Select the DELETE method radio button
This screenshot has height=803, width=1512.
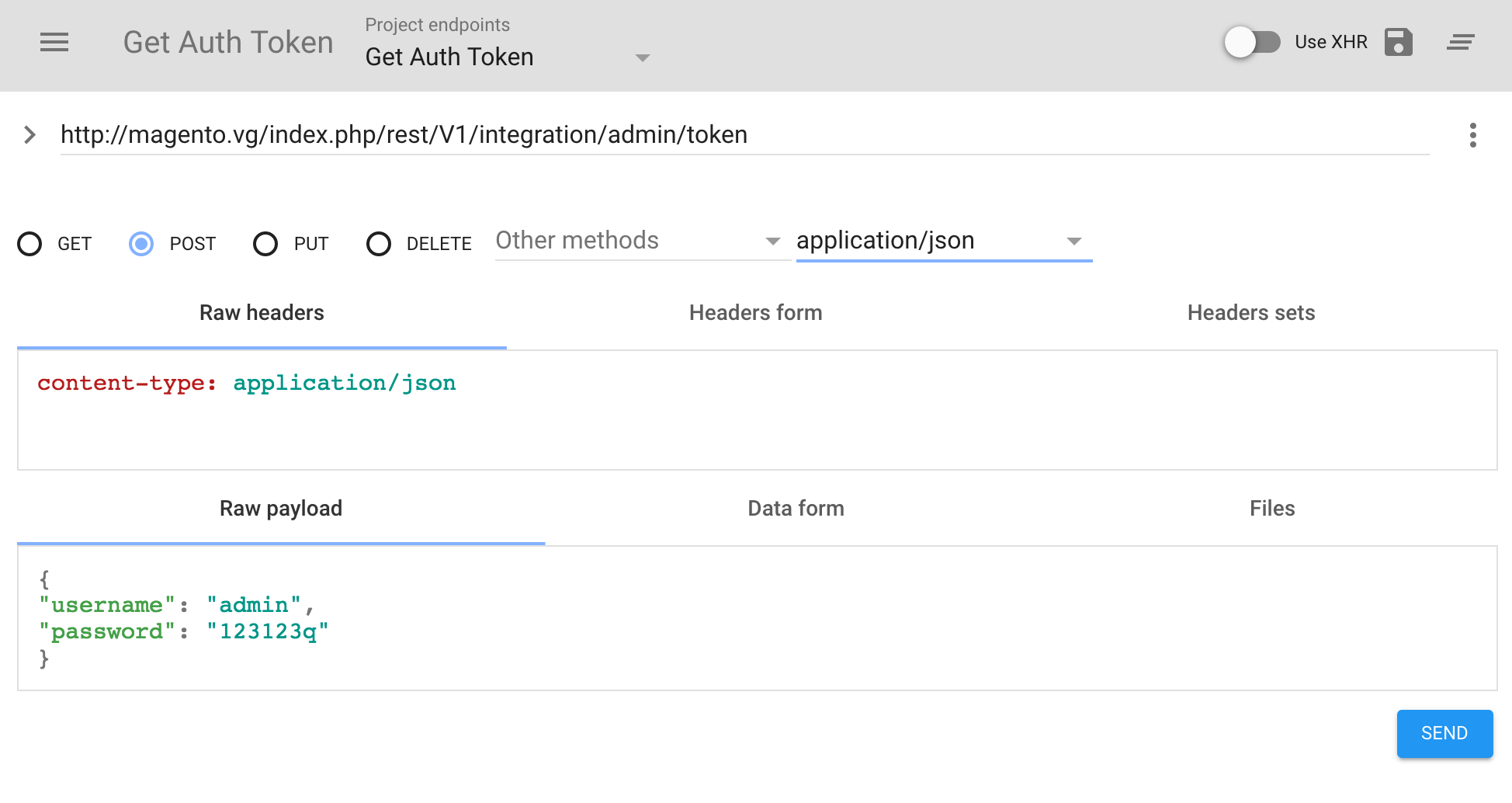(379, 244)
